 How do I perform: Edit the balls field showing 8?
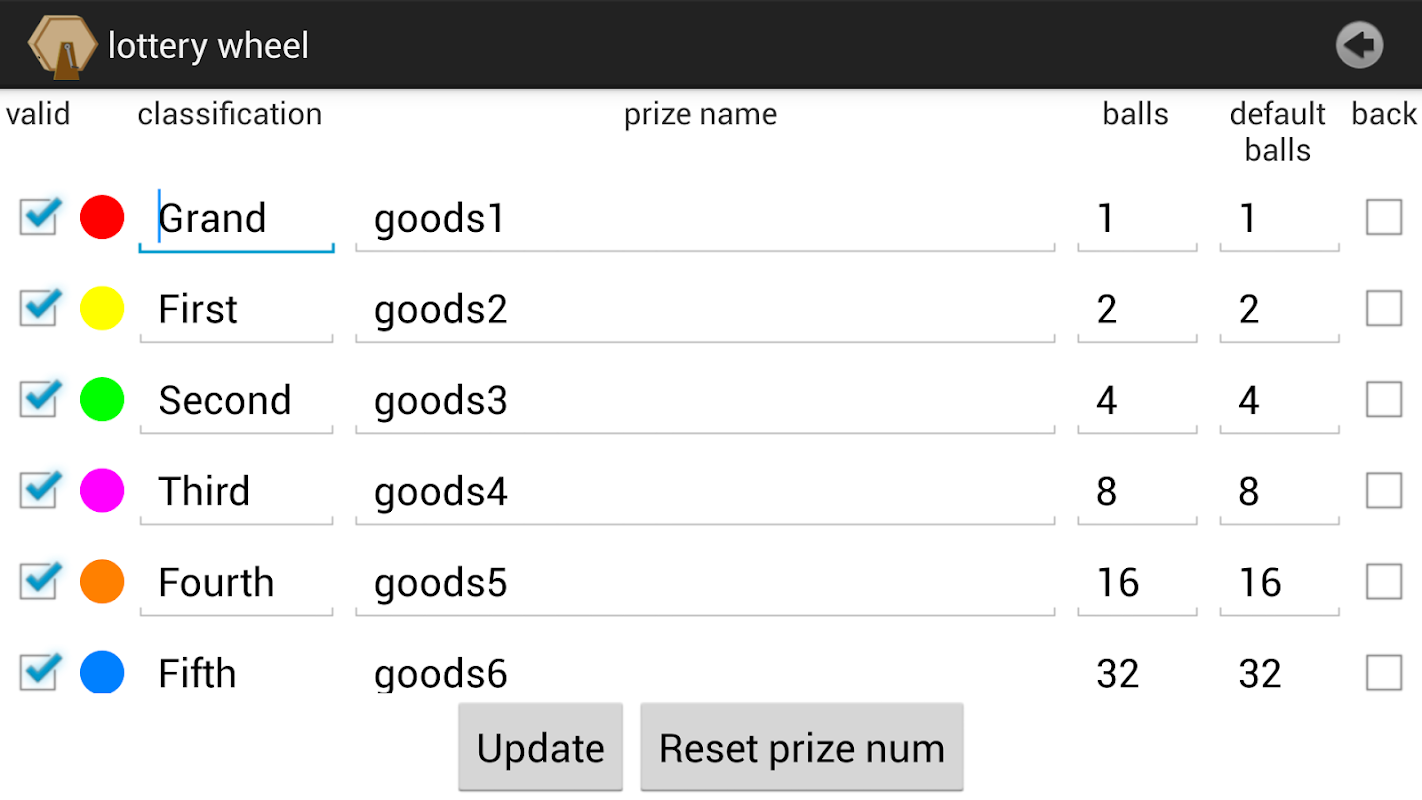tap(1137, 492)
